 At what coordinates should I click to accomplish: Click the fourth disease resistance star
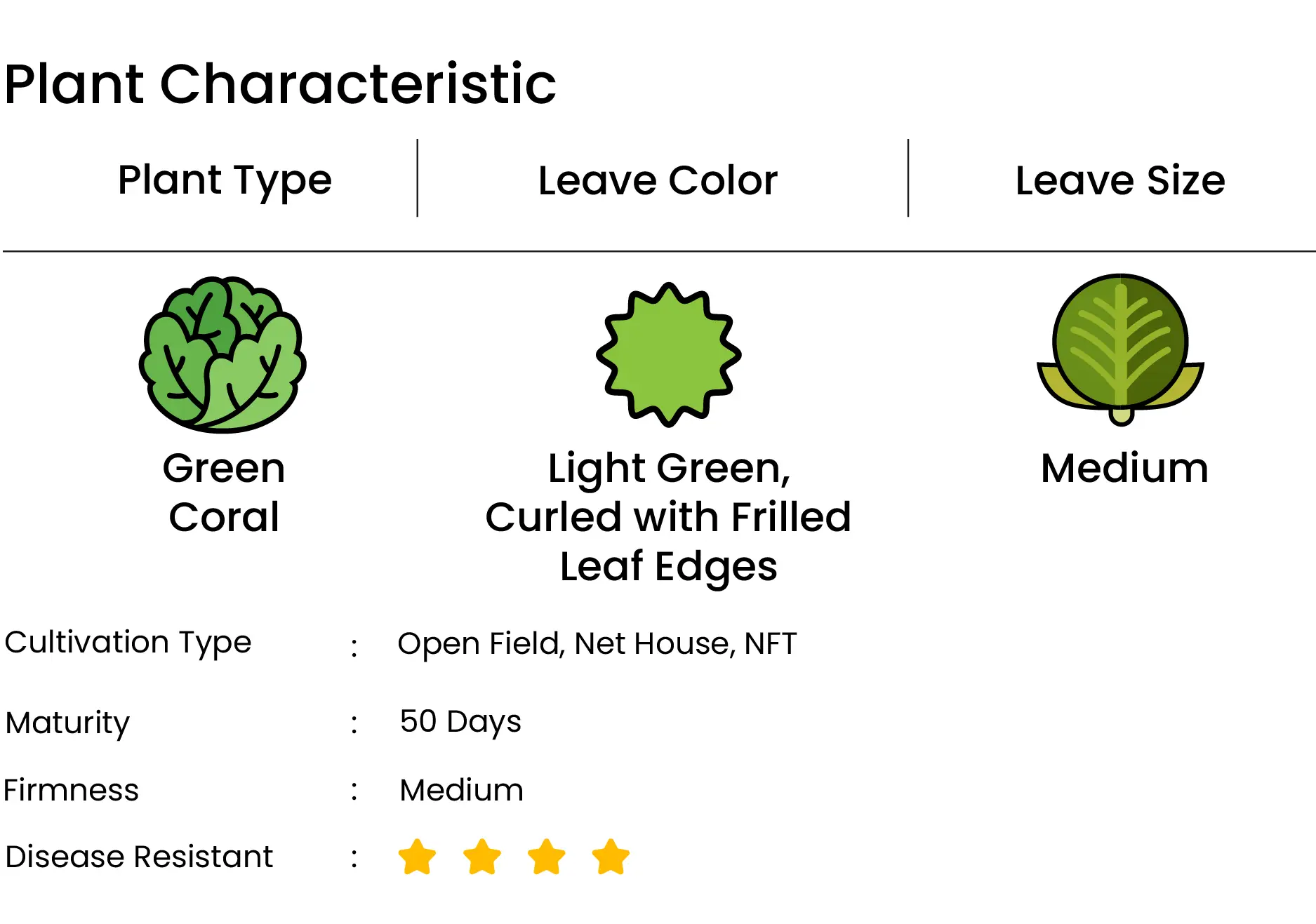[x=611, y=857]
